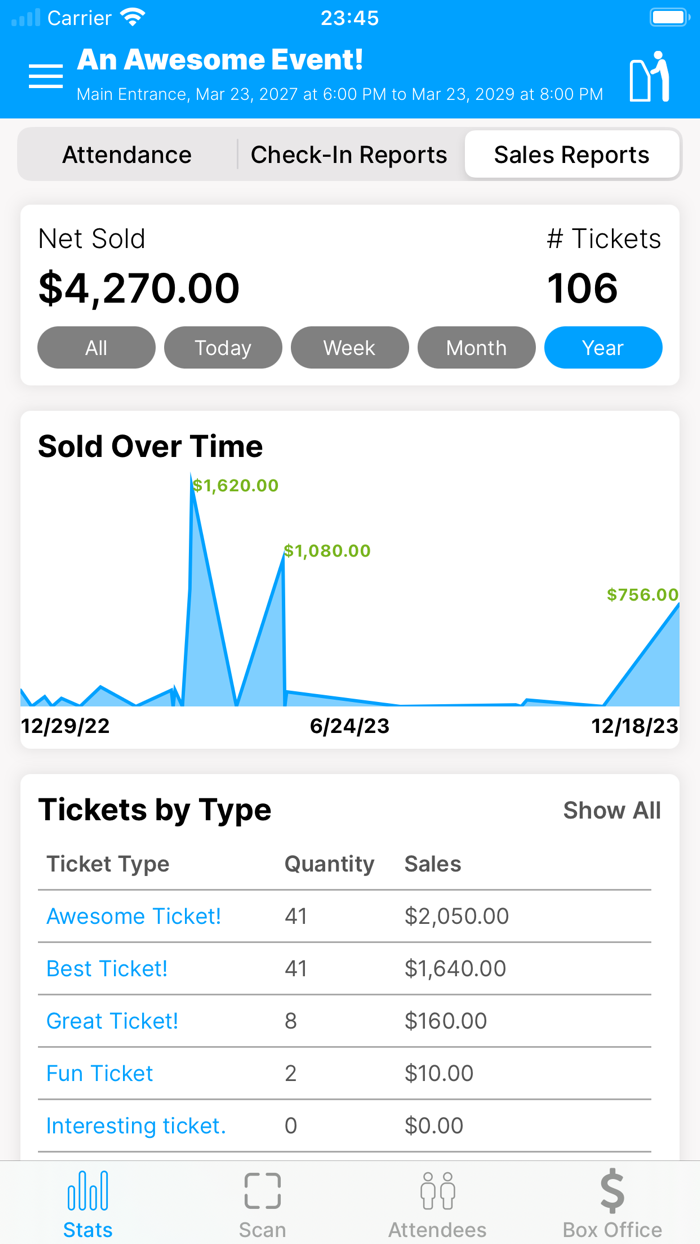Tap the $1,620.00 chart peak marker
This screenshot has height=1244, width=700.
click(236, 486)
